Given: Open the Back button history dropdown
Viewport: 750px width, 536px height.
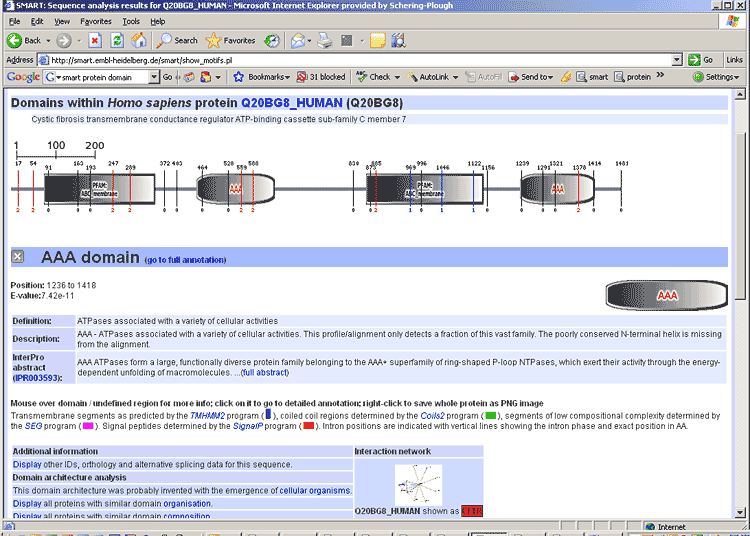Looking at the screenshot, I should 48,41.
